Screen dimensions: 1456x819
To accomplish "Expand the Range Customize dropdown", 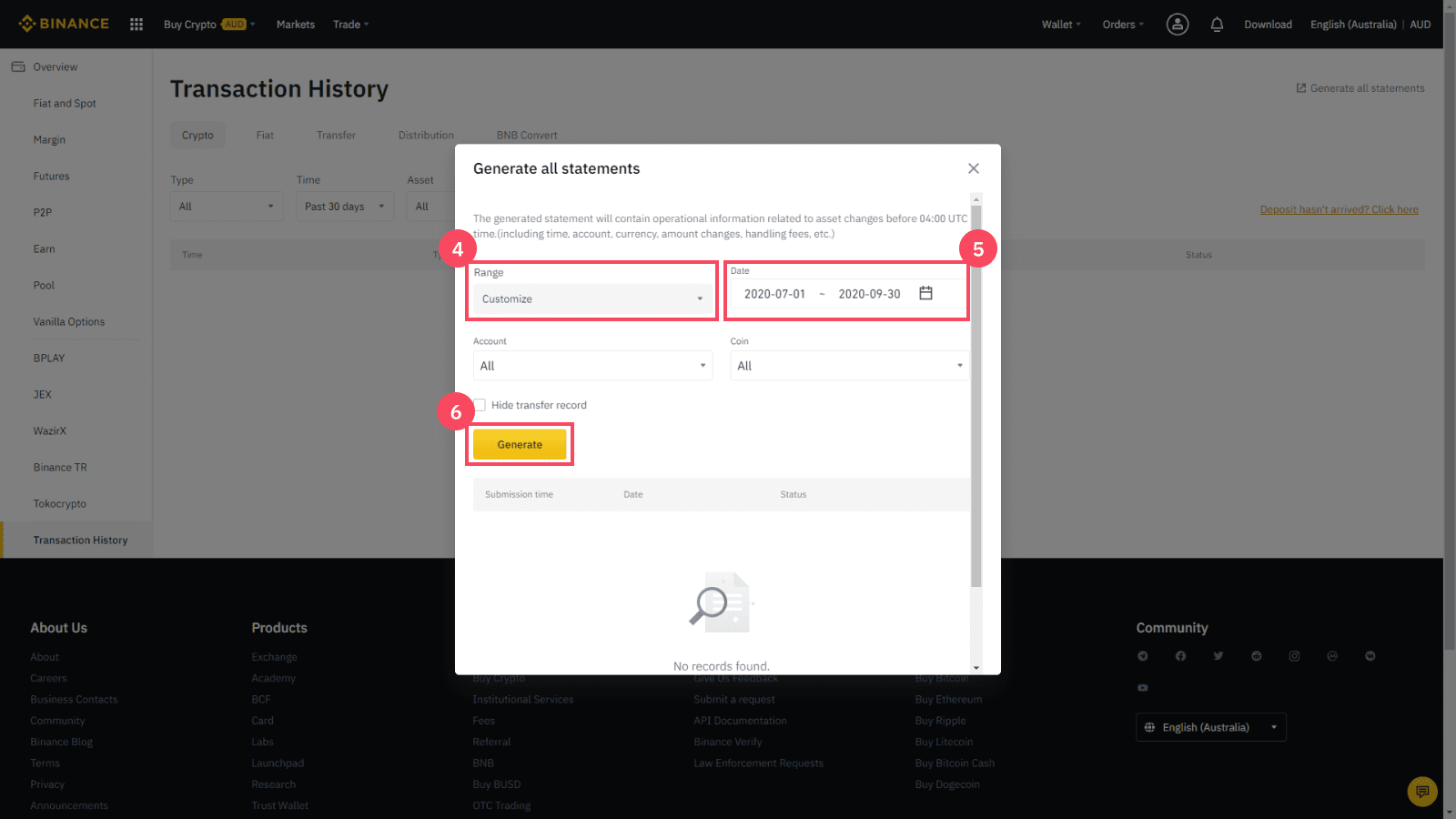I will [592, 298].
